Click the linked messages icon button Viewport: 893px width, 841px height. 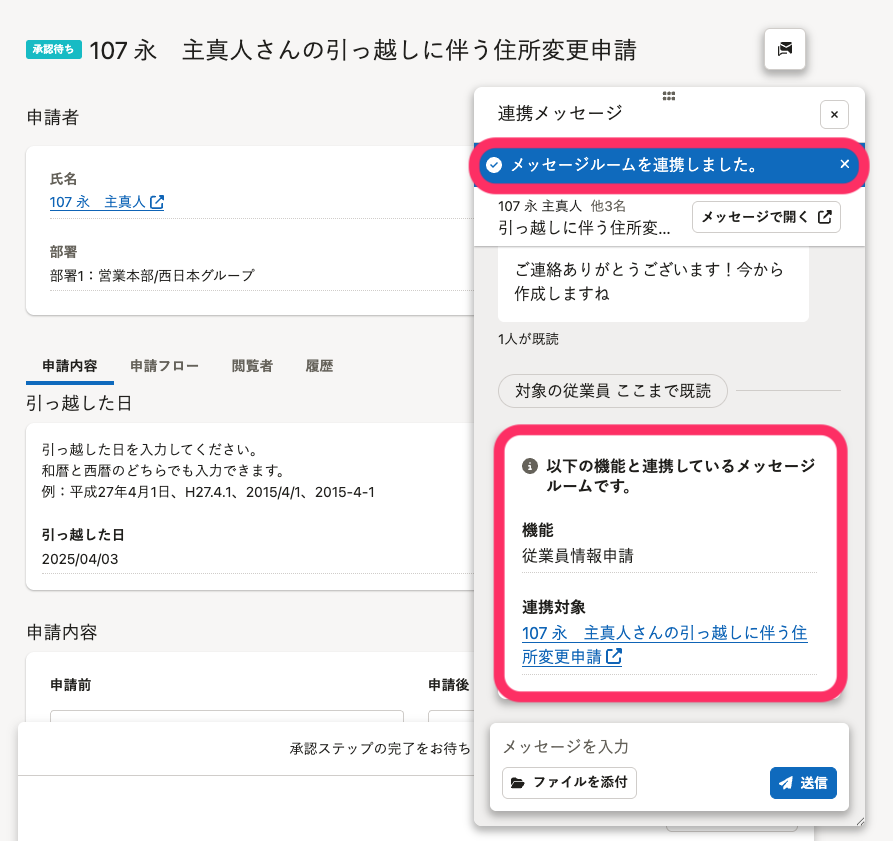[x=785, y=49]
